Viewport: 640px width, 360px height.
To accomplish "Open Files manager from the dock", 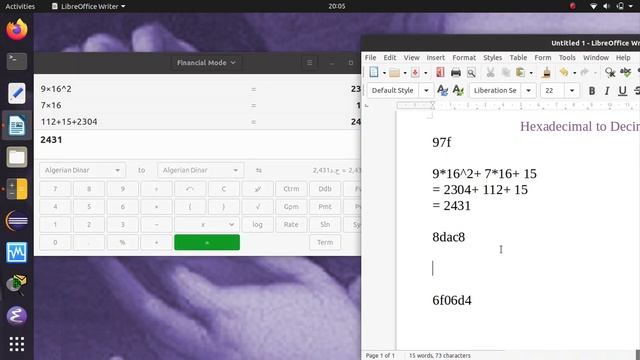I will 17,157.
